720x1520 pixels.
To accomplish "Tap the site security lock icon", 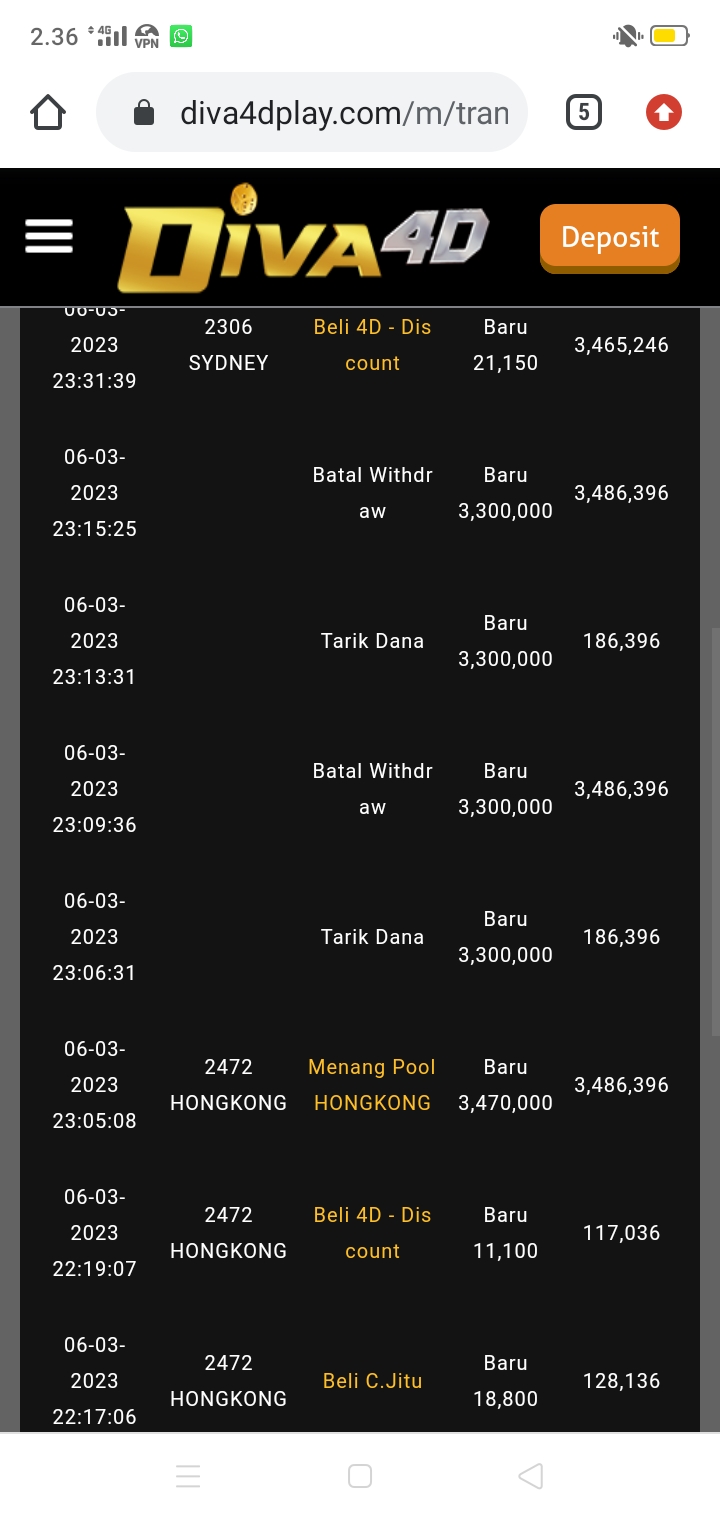I will [144, 113].
